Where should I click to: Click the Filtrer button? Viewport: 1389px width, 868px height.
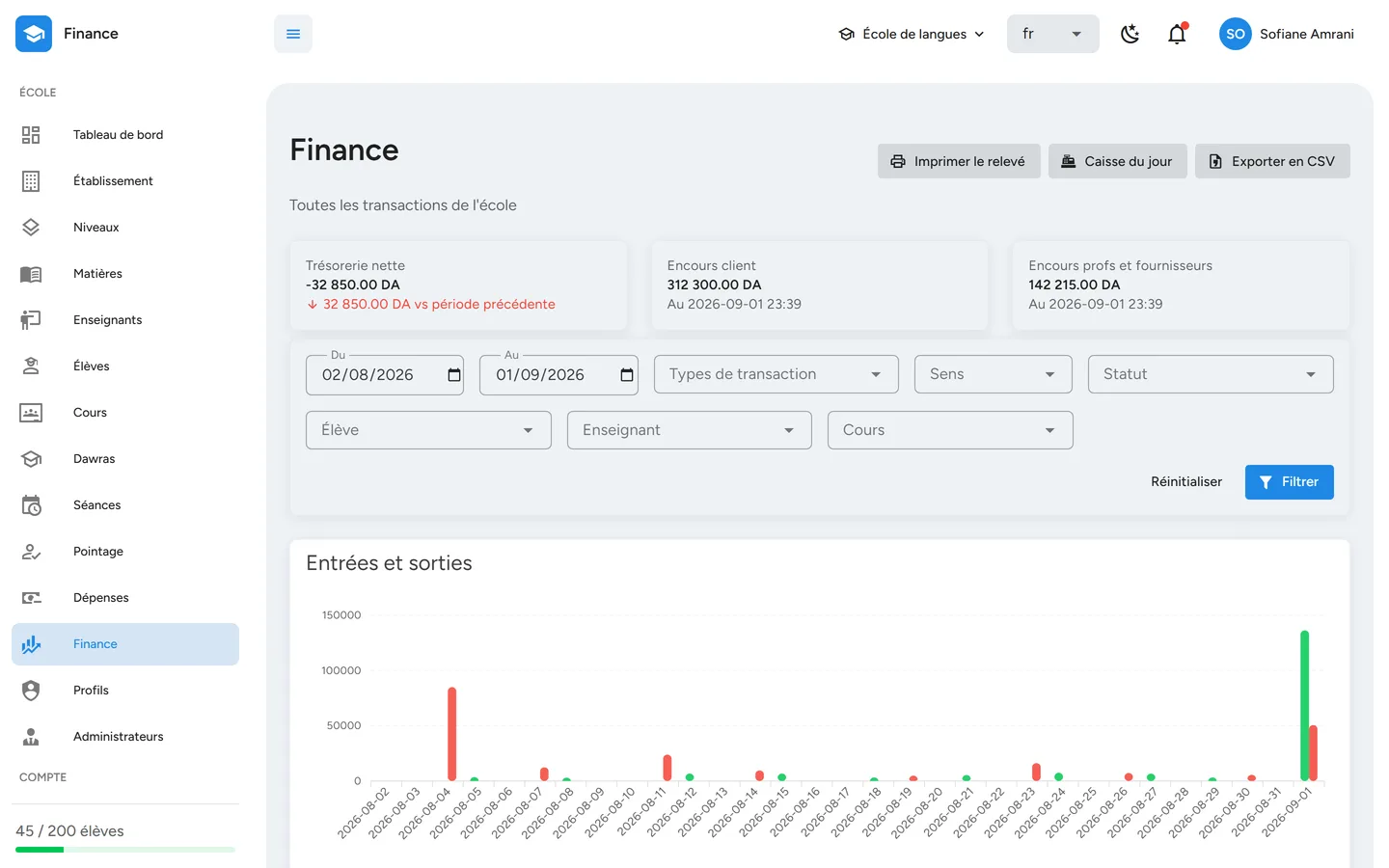[x=1290, y=482]
